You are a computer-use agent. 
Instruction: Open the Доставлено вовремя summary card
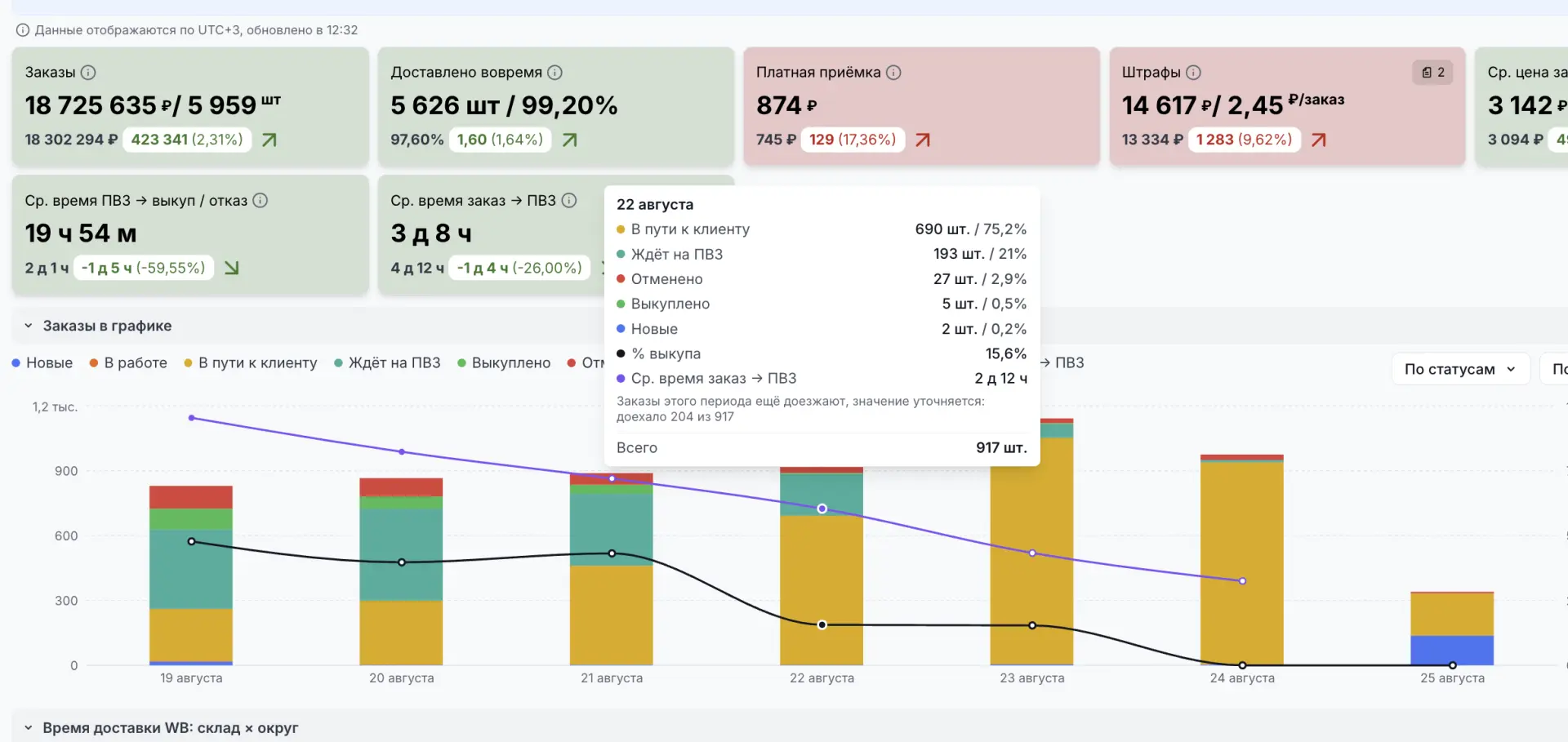pos(555,107)
